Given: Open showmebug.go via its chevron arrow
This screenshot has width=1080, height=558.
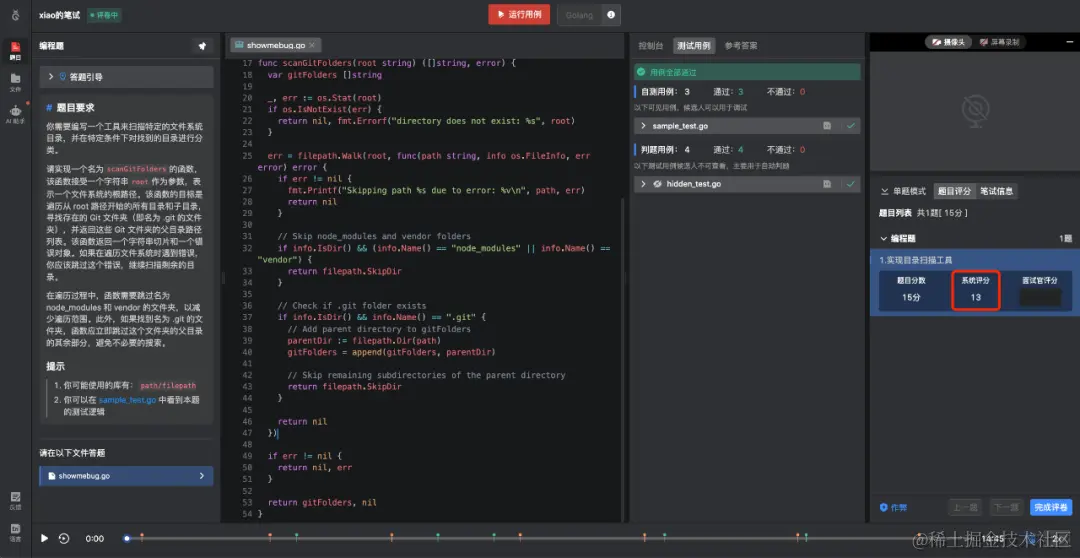Looking at the screenshot, I should point(202,476).
